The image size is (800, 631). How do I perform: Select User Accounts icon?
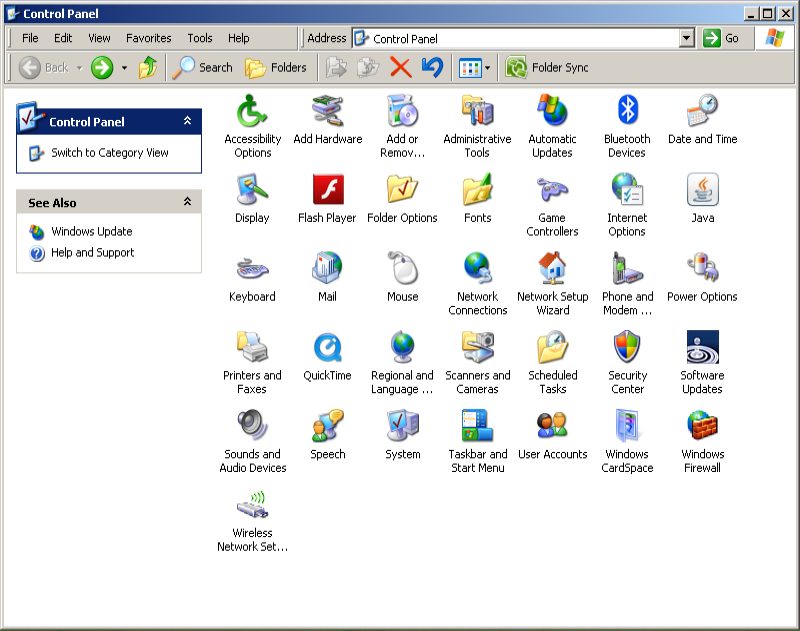coord(553,435)
